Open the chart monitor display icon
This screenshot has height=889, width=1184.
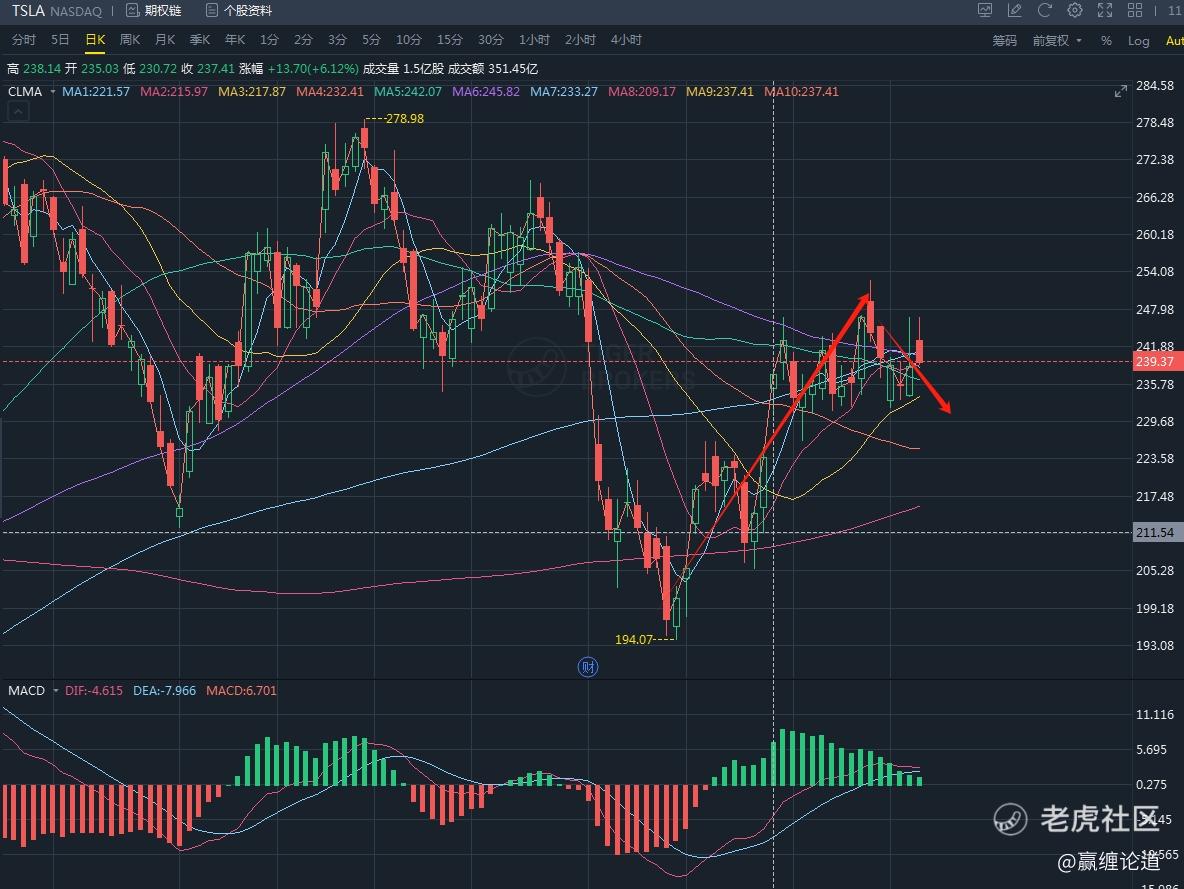click(985, 10)
